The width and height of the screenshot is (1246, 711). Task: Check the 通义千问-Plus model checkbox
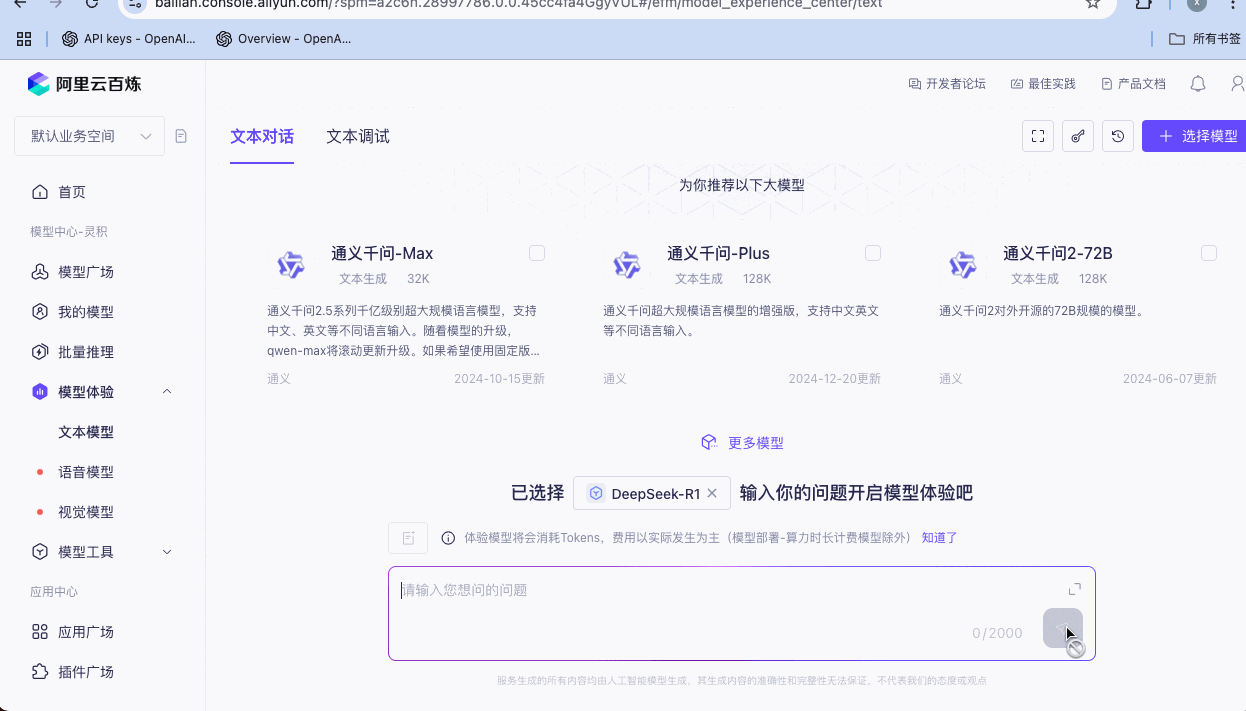(873, 253)
